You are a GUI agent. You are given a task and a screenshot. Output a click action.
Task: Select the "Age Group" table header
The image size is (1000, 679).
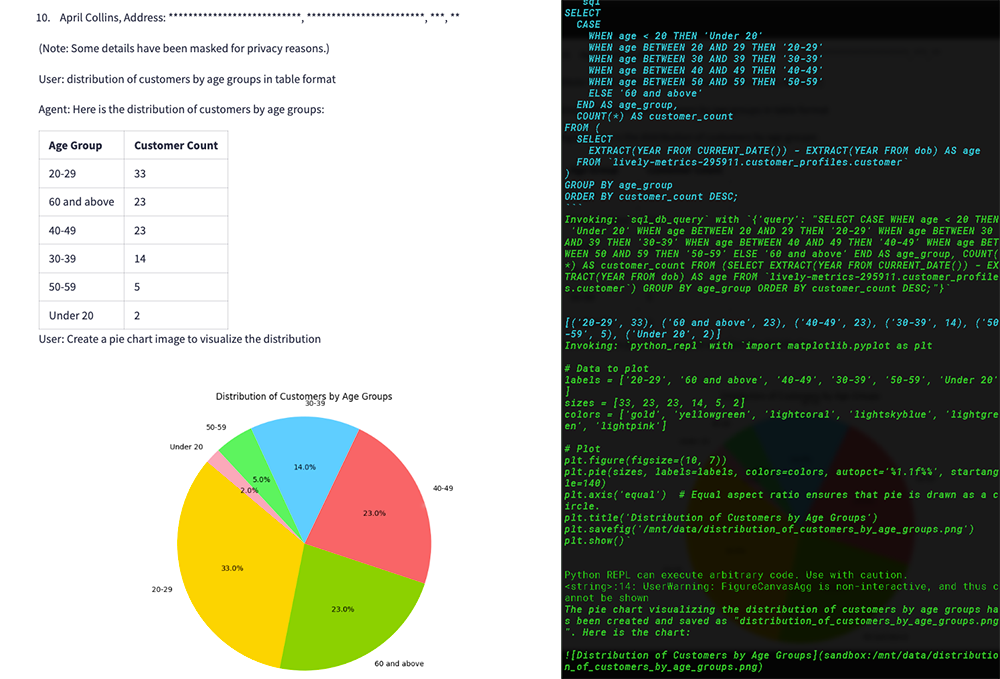tap(75, 145)
